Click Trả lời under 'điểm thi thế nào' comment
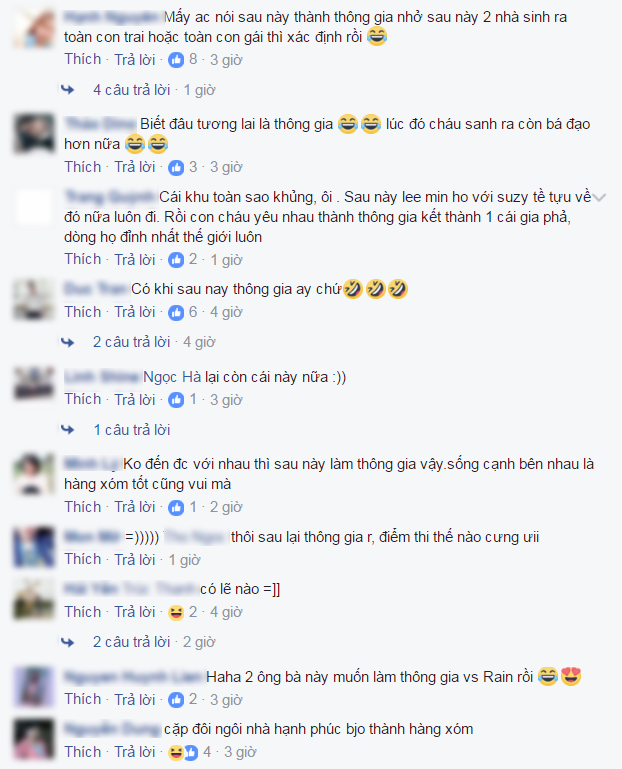This screenshot has width=622, height=769. point(134,559)
